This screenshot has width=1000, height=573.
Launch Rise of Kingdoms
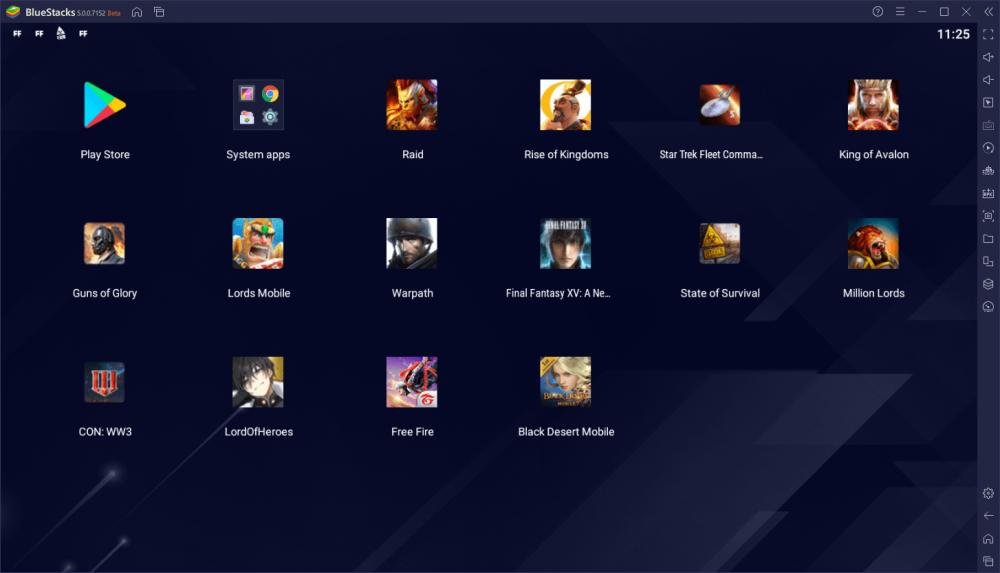click(x=566, y=105)
